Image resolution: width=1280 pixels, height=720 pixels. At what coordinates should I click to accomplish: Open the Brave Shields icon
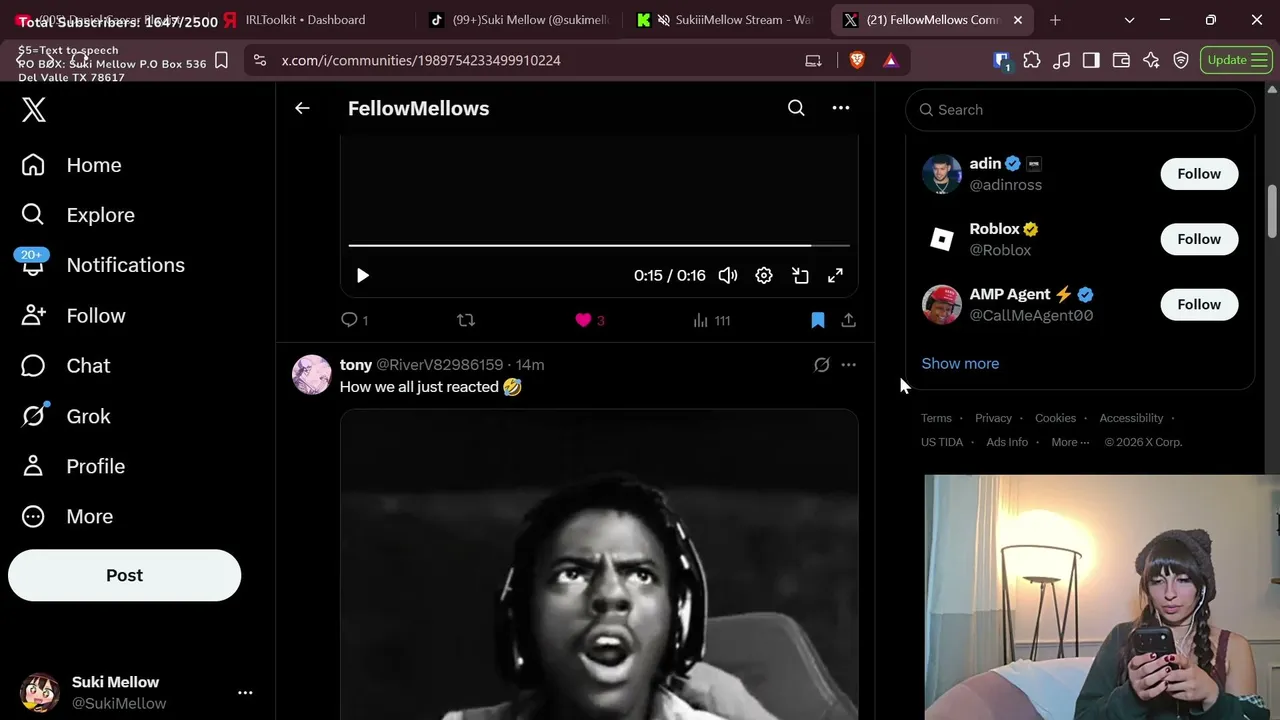click(857, 60)
